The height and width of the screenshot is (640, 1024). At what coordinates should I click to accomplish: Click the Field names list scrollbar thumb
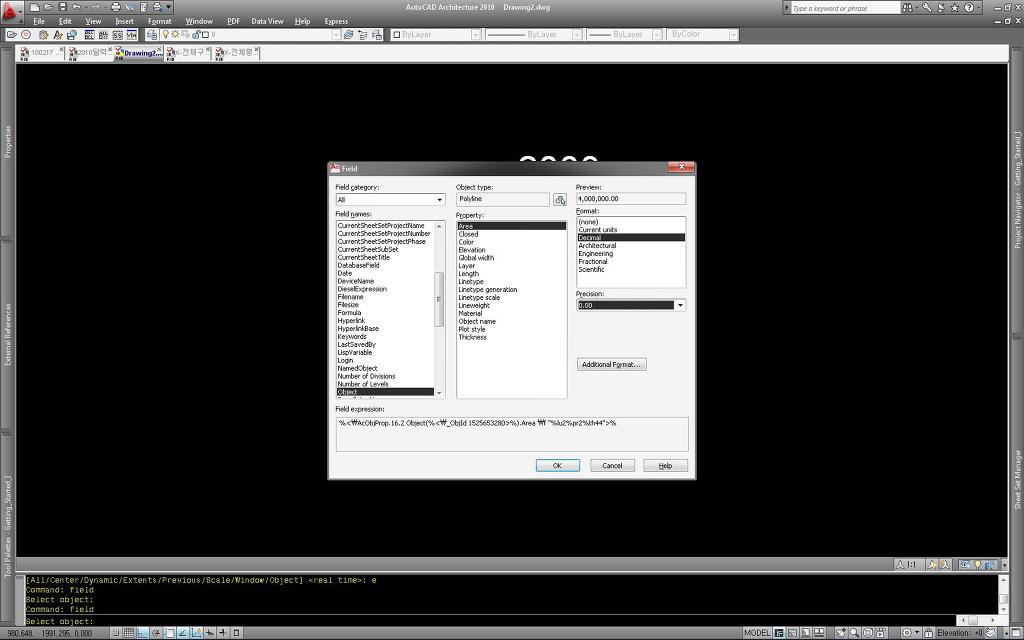click(x=439, y=299)
